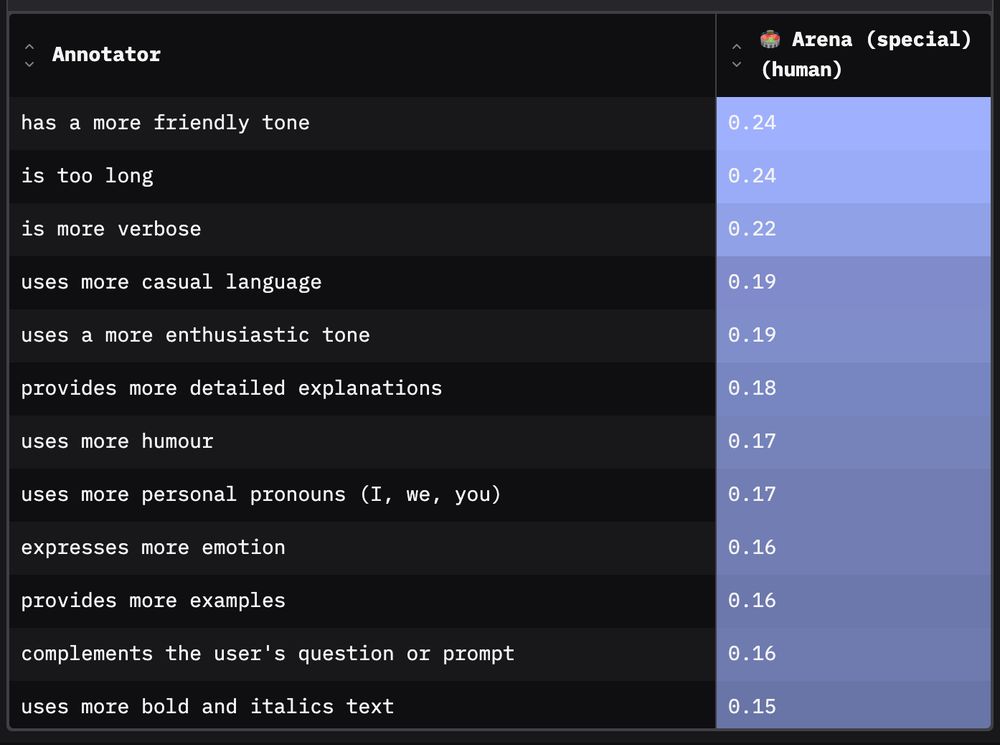Sort by the Arena (special) column arrows
Screen dimensions: 1000x745
(737, 55)
